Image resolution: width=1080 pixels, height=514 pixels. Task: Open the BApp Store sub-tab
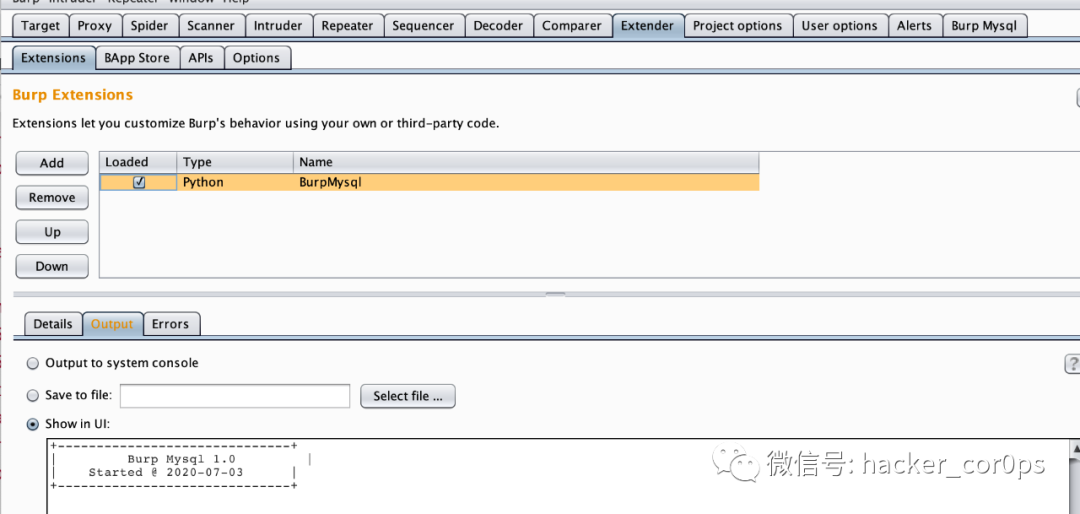[x=137, y=58]
